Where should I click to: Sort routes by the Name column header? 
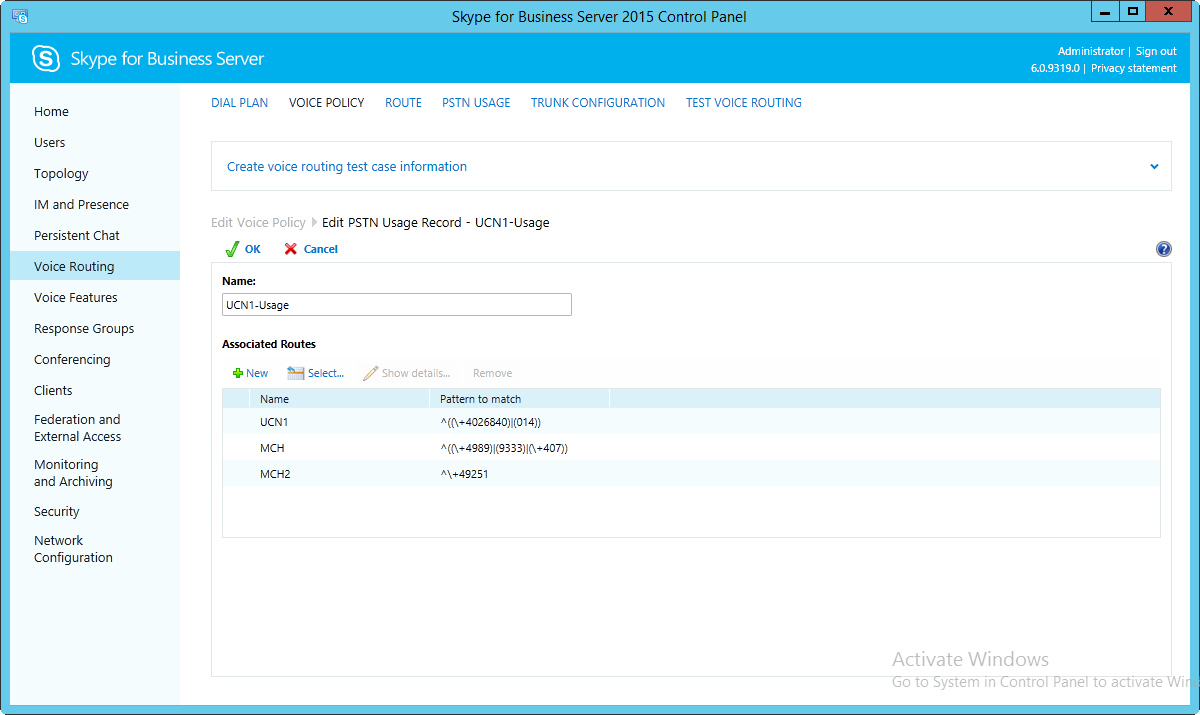[x=340, y=399]
